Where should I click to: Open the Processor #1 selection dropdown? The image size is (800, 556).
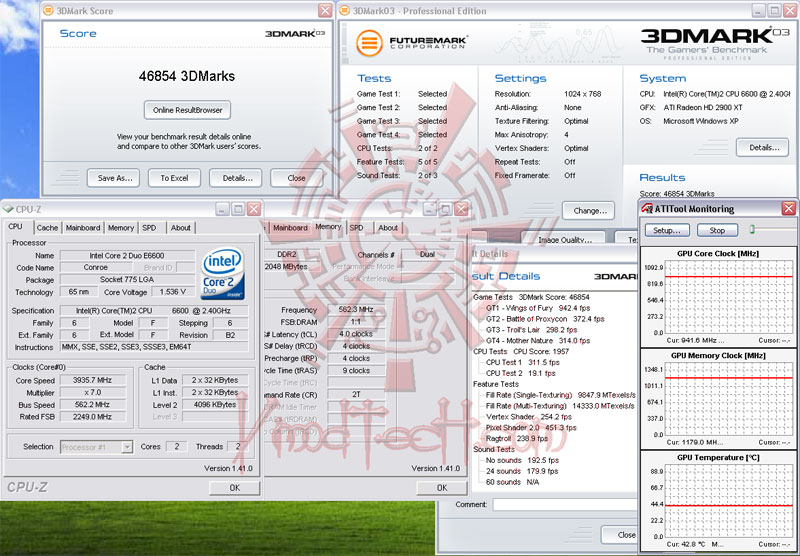tap(96, 447)
